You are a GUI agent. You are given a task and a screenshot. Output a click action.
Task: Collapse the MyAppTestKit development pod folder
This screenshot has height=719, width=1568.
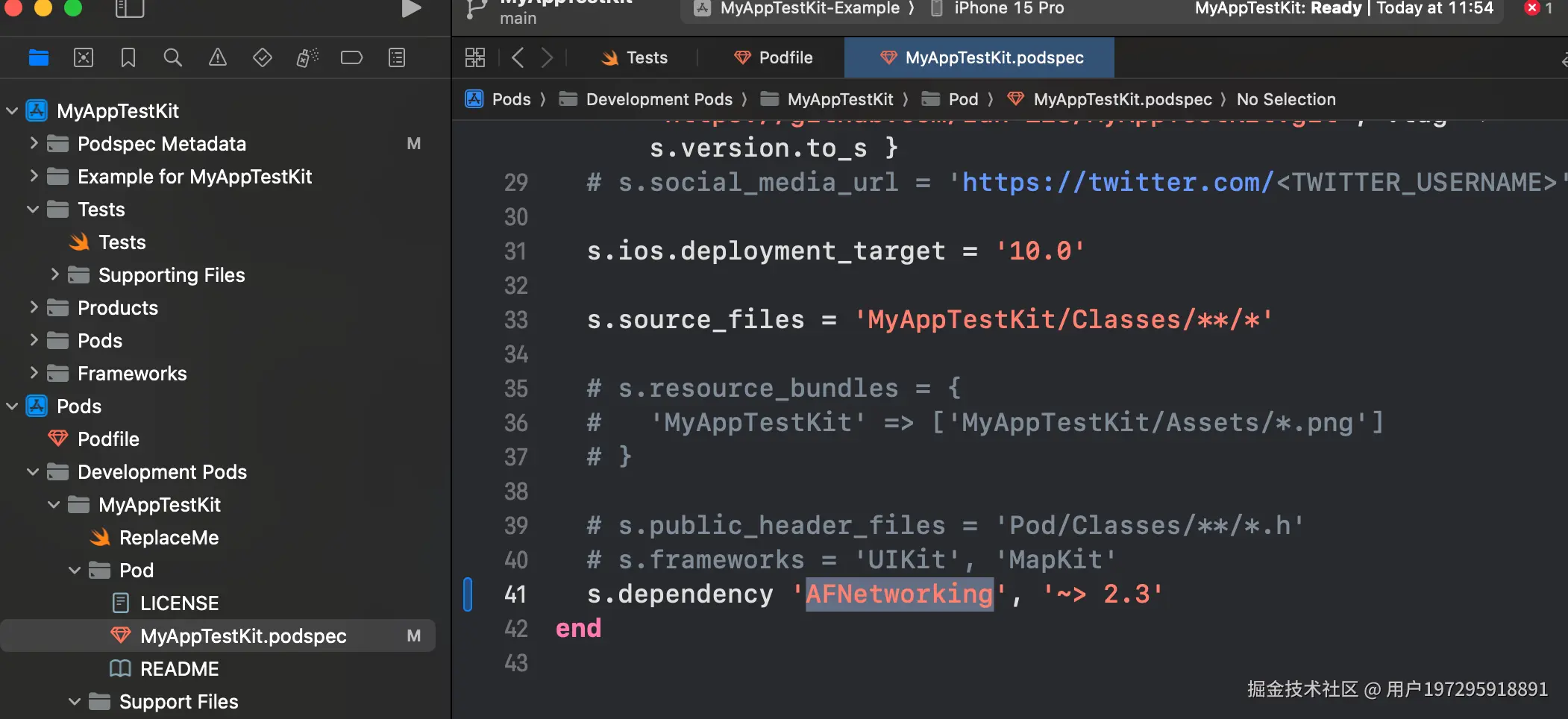point(54,505)
